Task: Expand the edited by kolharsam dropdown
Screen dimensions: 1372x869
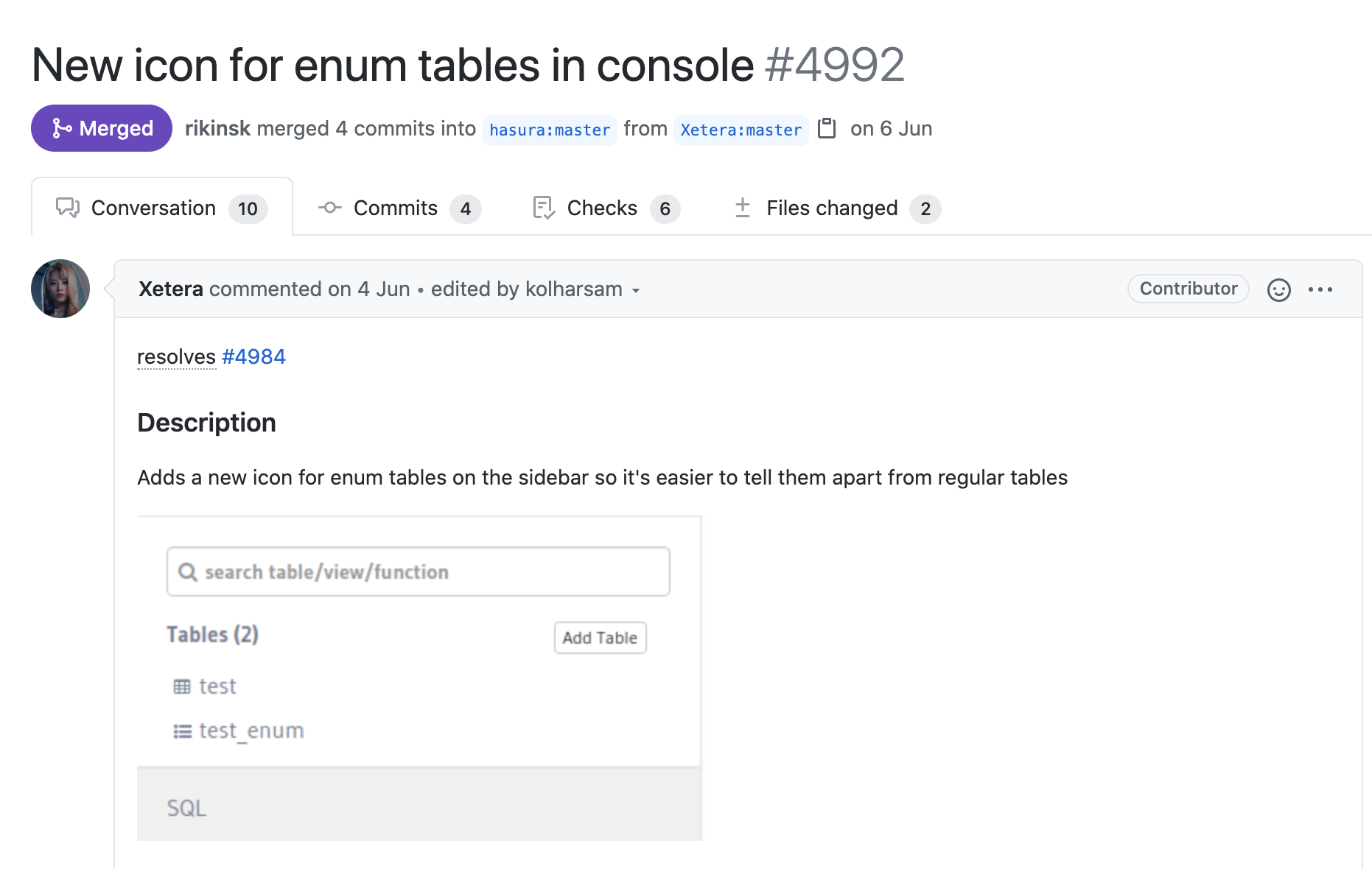Action: [x=635, y=290]
